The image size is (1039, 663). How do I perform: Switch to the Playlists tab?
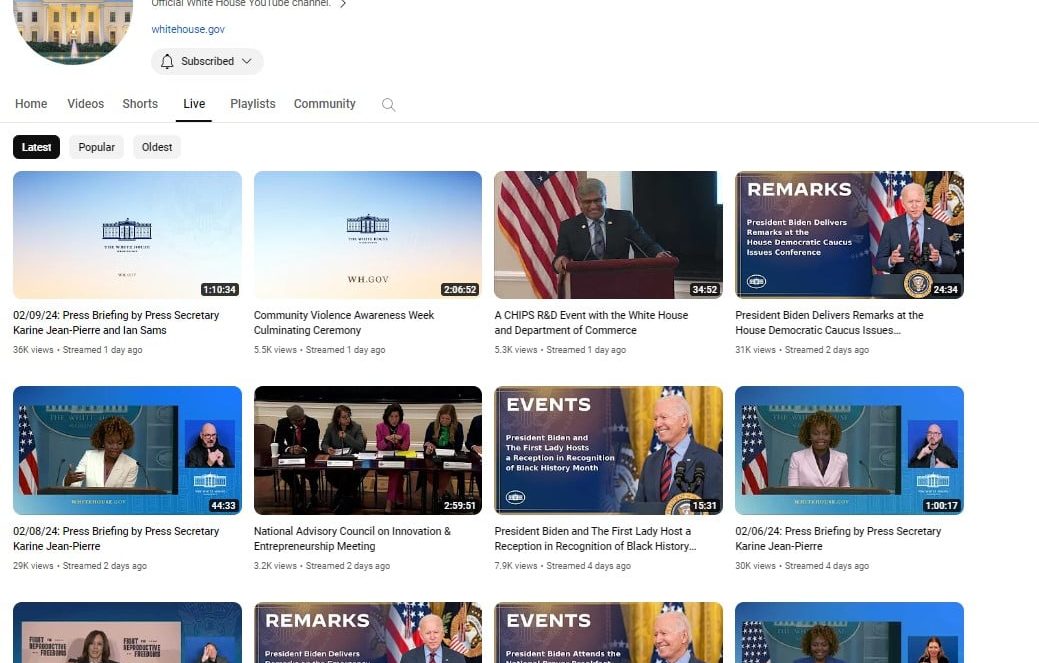pyautogui.click(x=252, y=104)
